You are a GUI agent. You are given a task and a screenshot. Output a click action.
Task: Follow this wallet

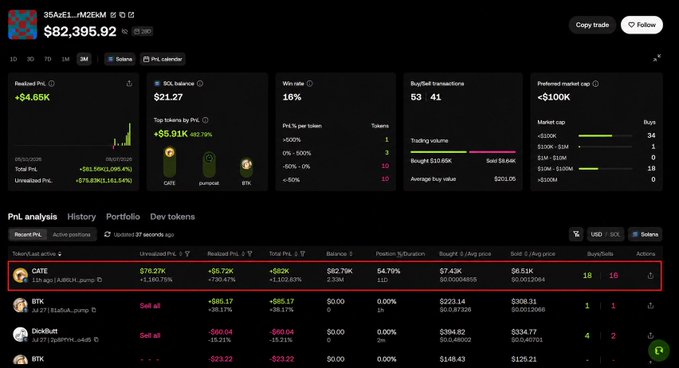click(x=642, y=25)
